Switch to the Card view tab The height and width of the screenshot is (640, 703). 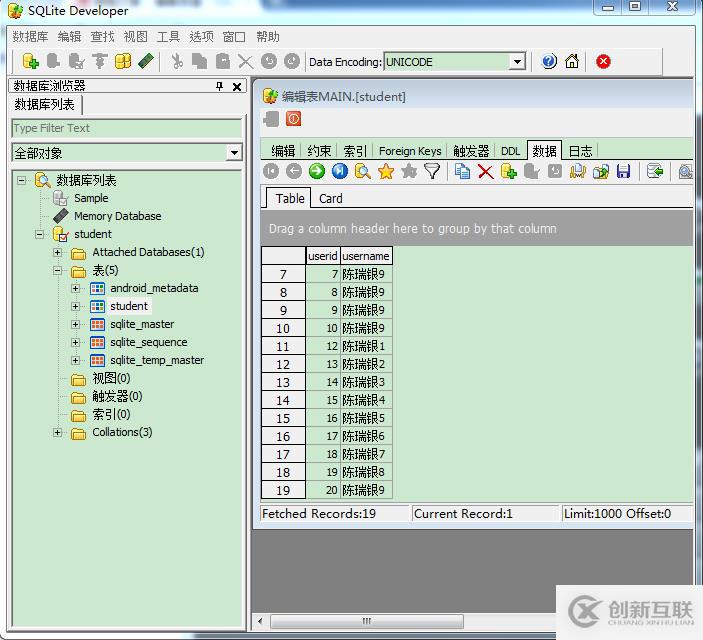pyautogui.click(x=330, y=198)
